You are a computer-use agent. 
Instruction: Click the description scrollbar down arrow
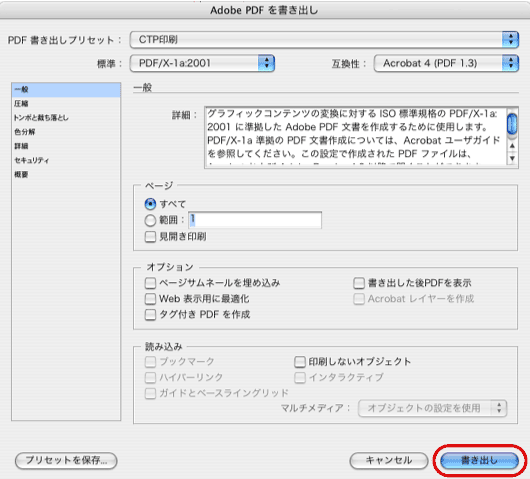click(512, 158)
